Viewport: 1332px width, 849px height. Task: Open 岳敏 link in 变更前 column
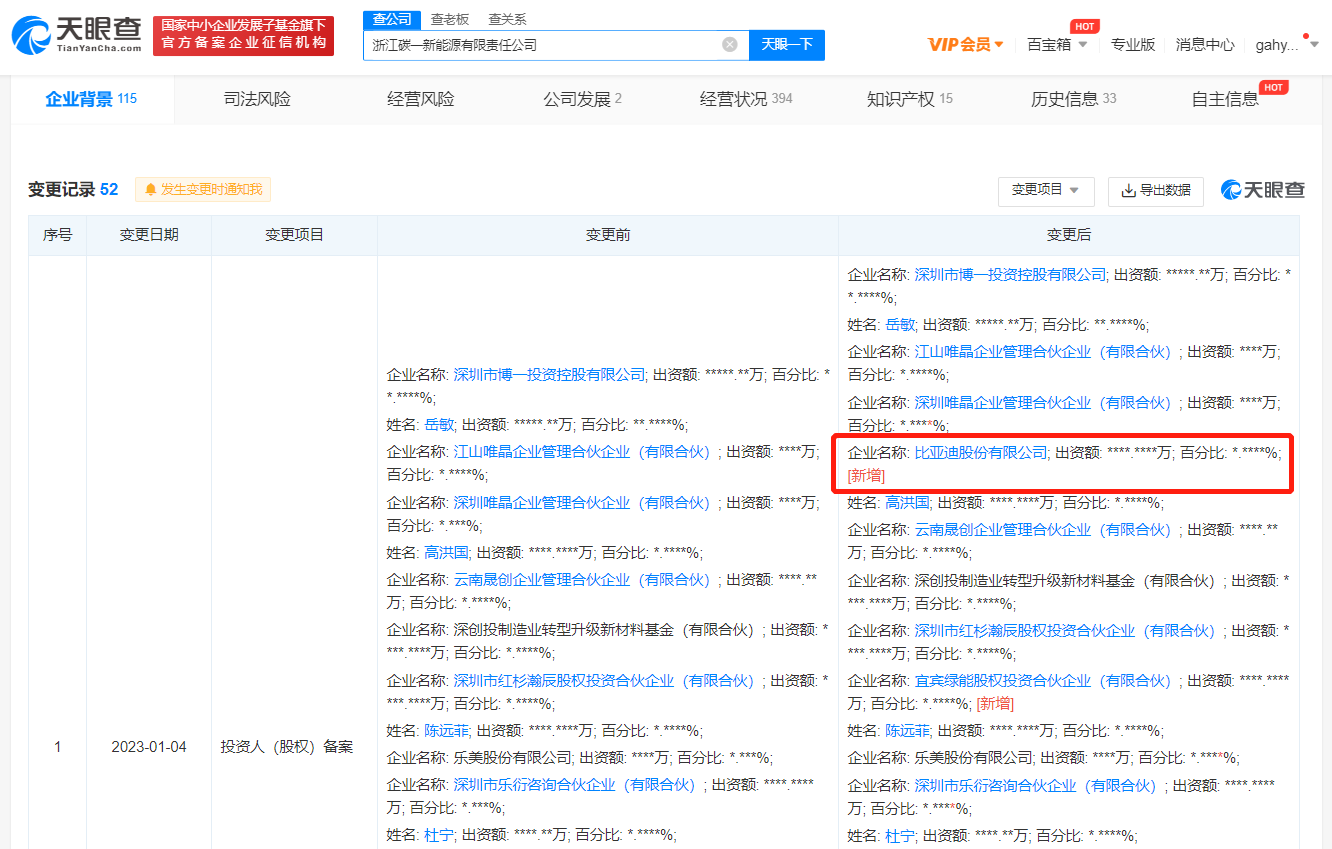pos(439,424)
